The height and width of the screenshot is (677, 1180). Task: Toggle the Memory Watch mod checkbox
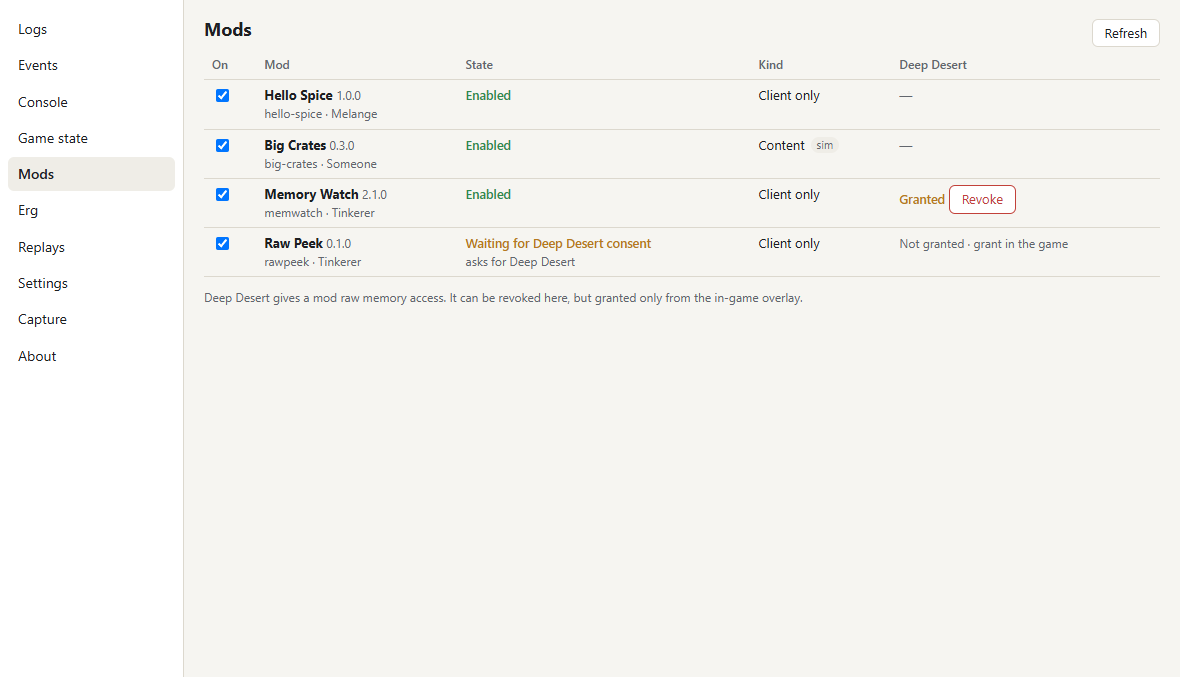(x=222, y=194)
